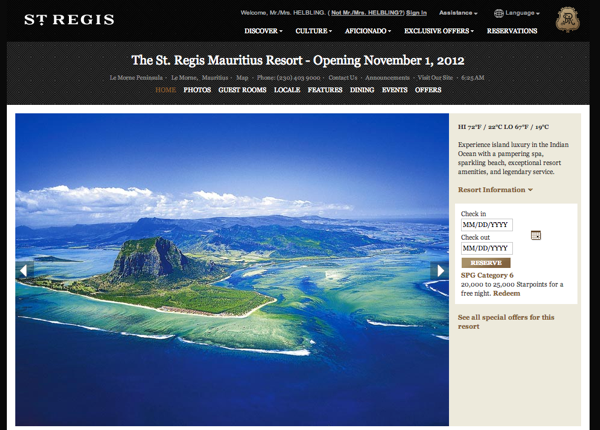Viewport: 600px width, 430px height.
Task: Go to Reservations in top navigation
Action: (512, 31)
